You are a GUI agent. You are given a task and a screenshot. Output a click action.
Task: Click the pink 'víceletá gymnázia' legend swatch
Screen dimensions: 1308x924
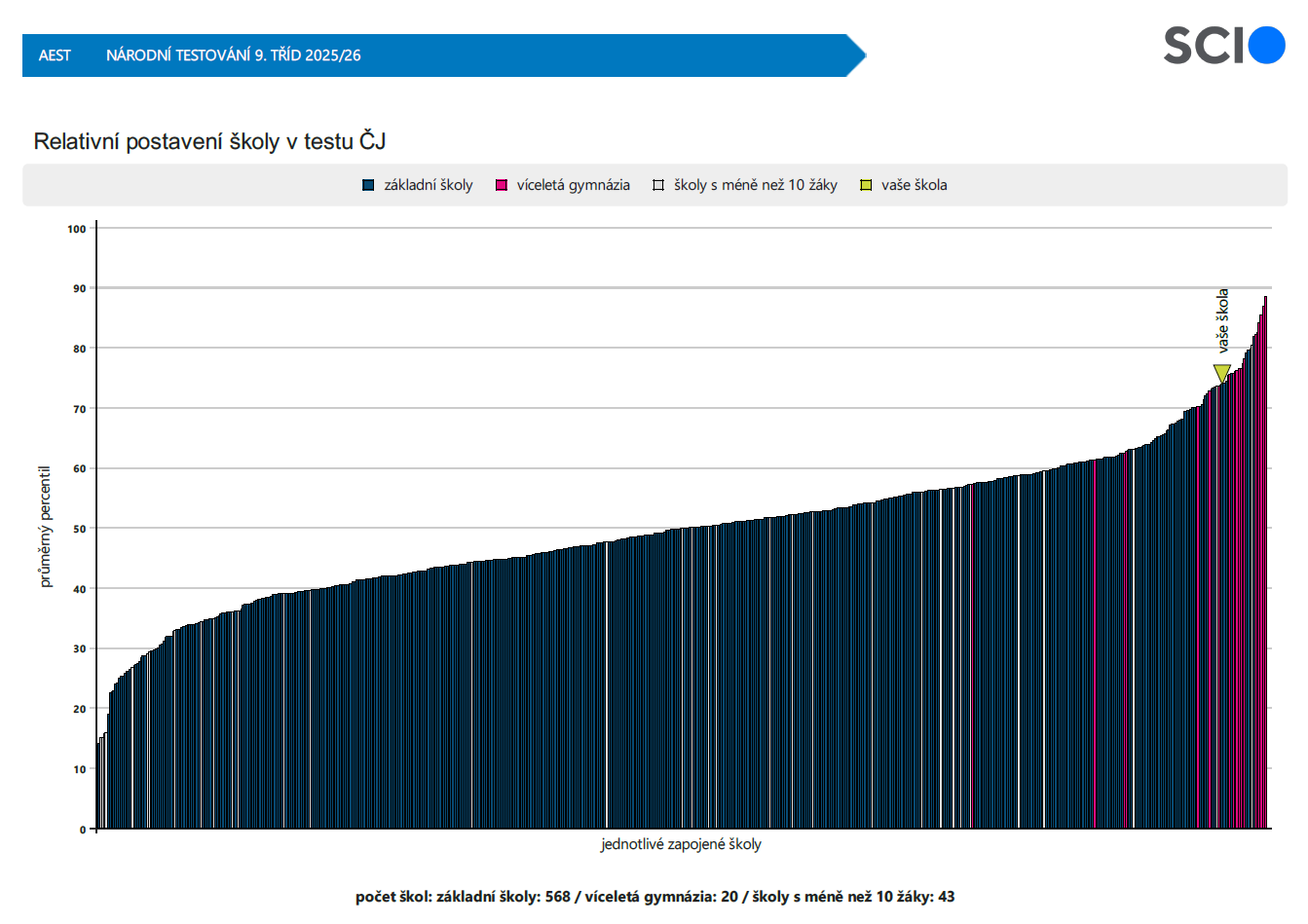[502, 185]
